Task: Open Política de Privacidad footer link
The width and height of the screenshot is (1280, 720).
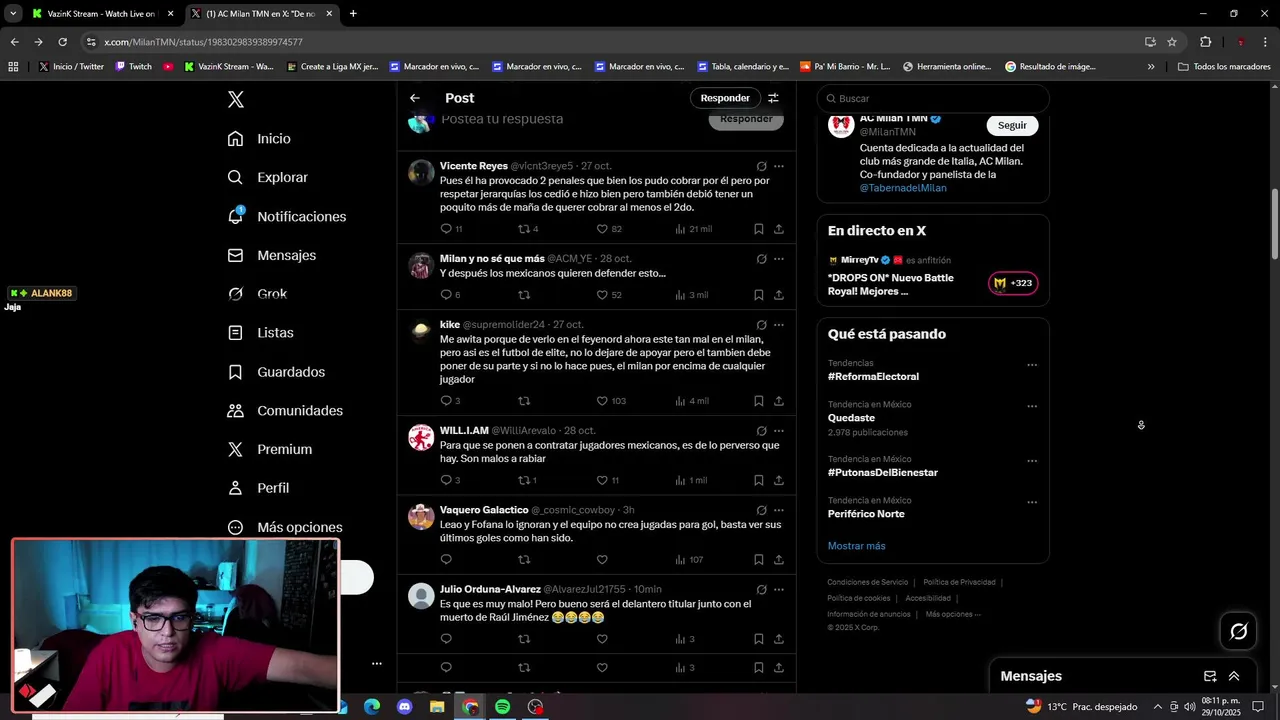Action: [x=959, y=582]
